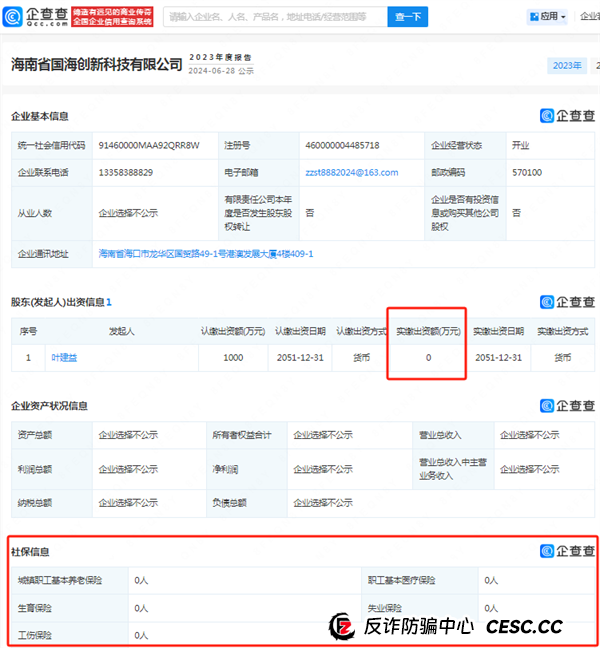Open founder 叶建益 profile link

[x=64, y=358]
